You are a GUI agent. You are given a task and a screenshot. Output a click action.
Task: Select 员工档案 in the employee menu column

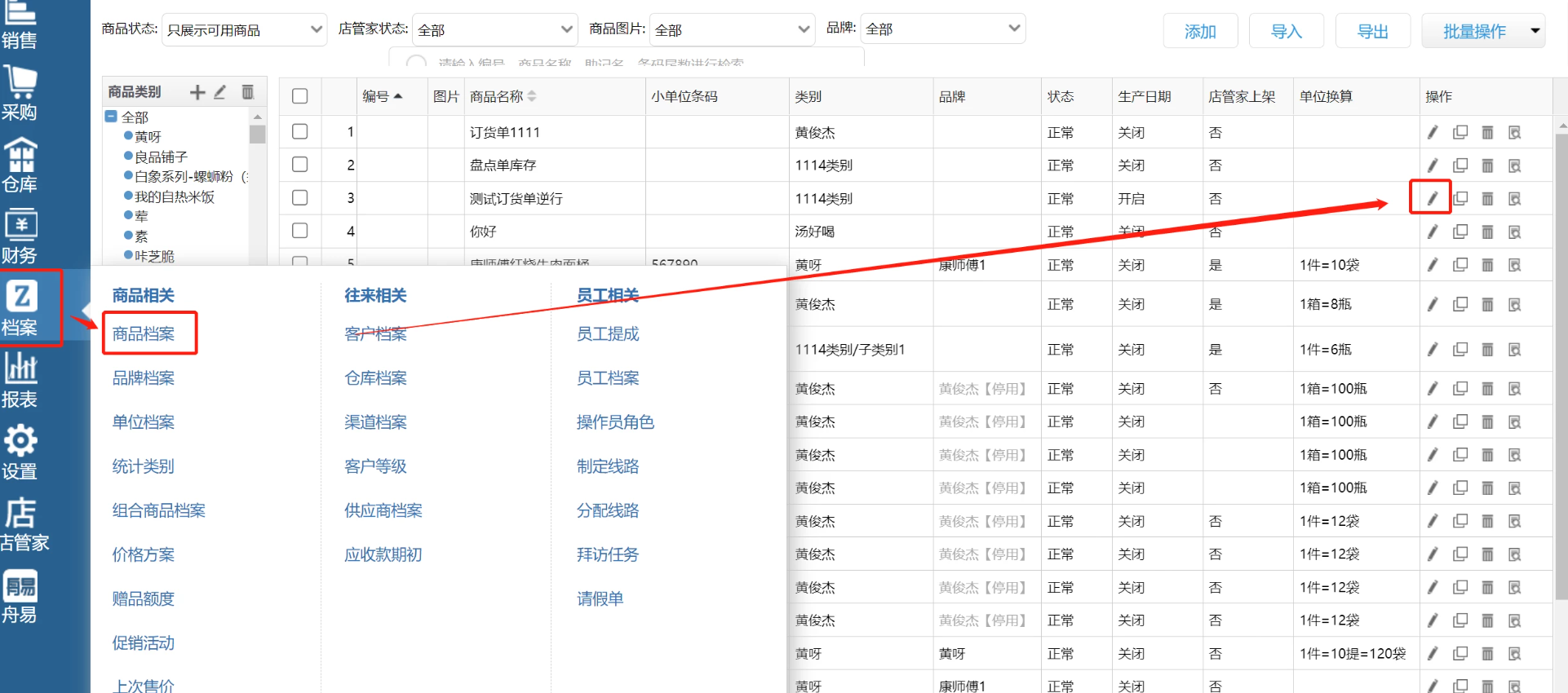pos(608,378)
